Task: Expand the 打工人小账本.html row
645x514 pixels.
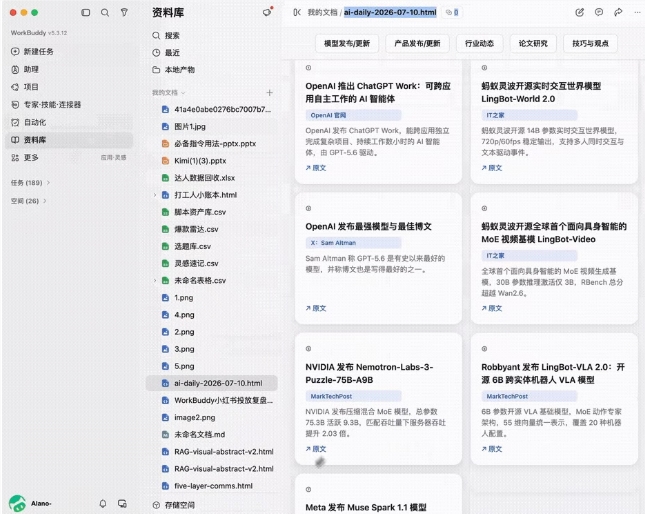Action: click(x=155, y=195)
